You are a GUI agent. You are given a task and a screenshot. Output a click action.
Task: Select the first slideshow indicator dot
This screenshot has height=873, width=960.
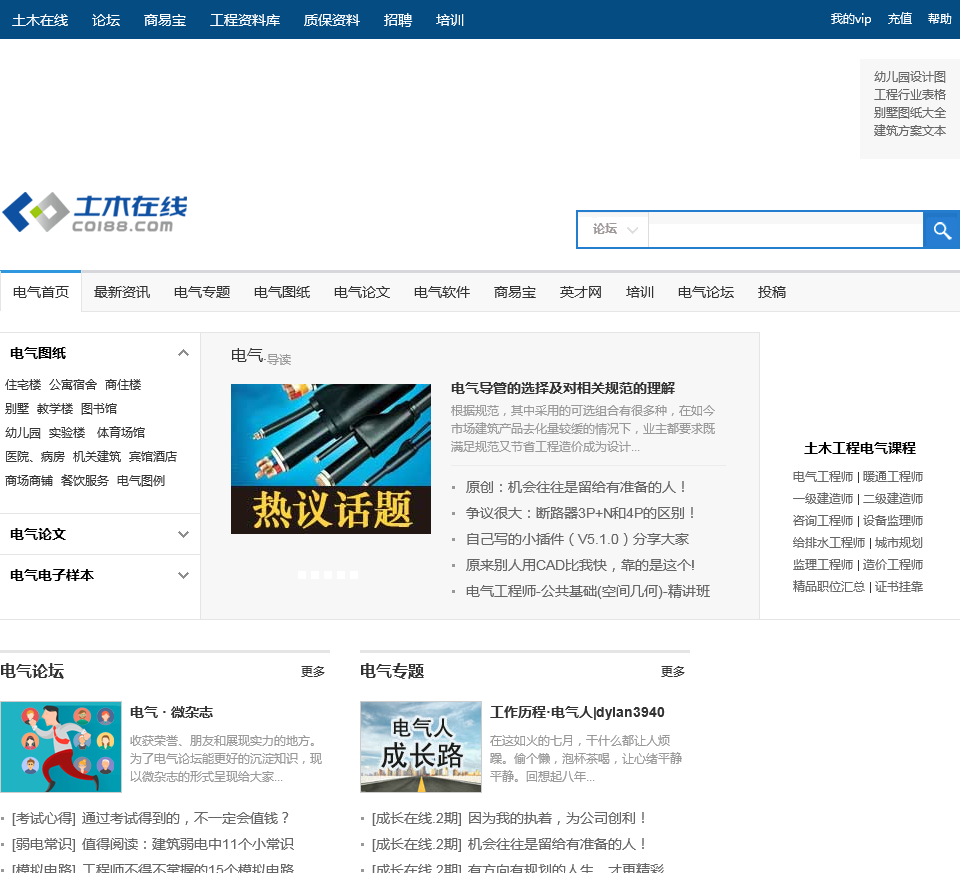(x=302, y=575)
